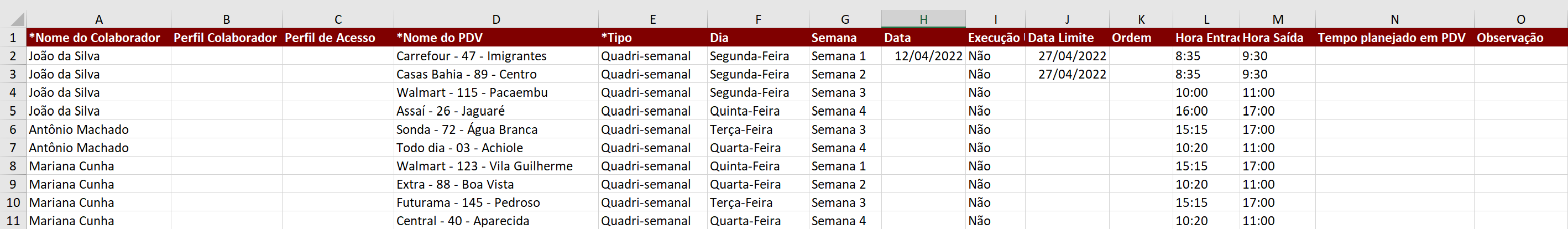Viewport: 1568px width, 229px height.
Task: Select column D header
Action: pos(495,19)
